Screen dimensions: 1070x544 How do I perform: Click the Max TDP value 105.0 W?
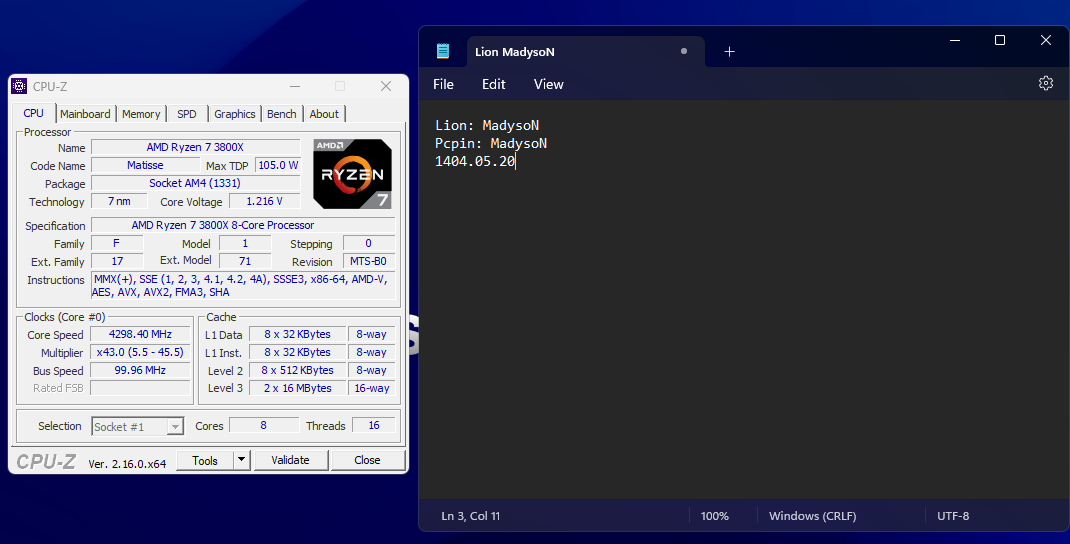coord(278,165)
